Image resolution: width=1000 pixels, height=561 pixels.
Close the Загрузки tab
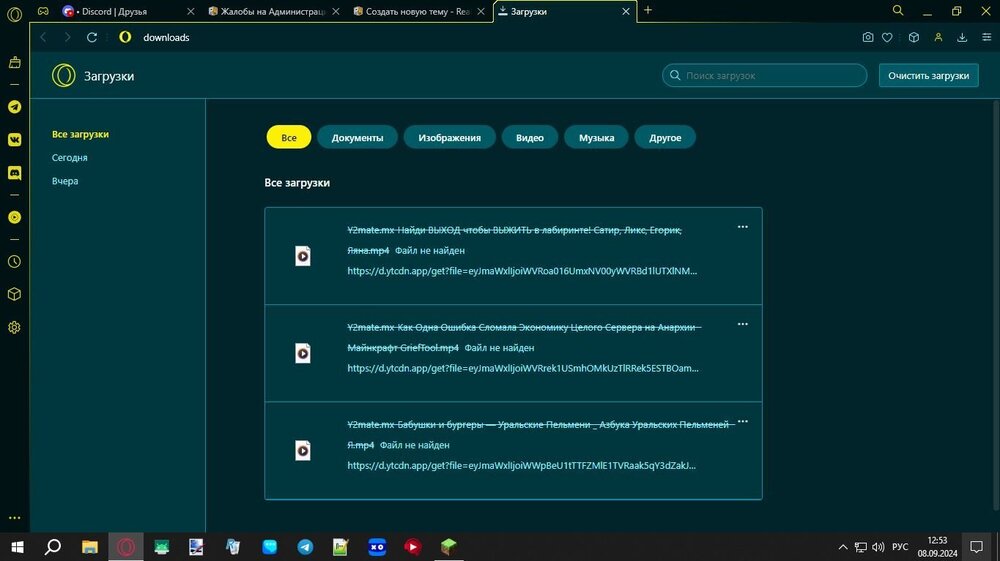coord(626,11)
